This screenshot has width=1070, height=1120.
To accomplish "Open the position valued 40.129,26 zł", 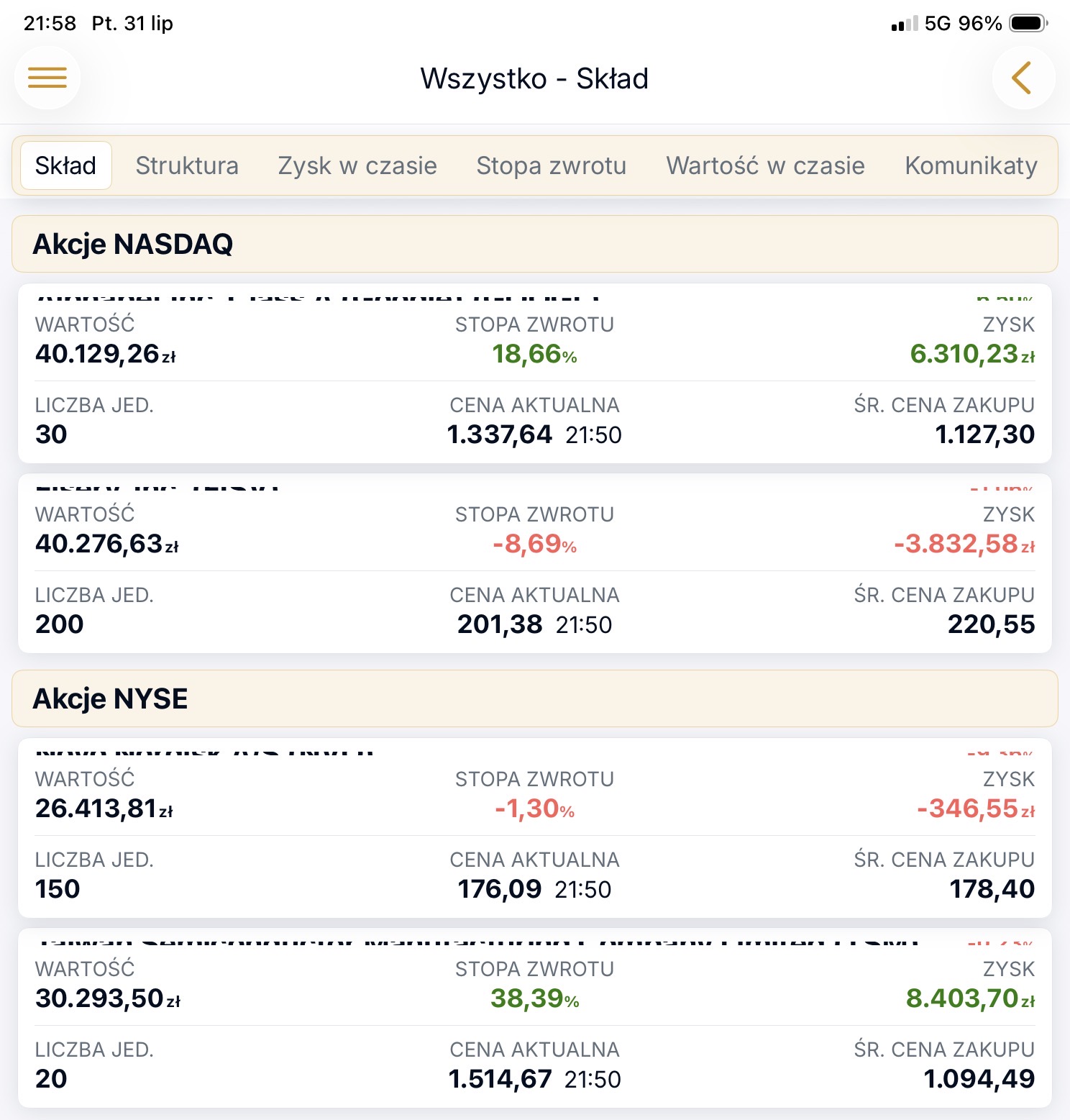I will point(535,373).
